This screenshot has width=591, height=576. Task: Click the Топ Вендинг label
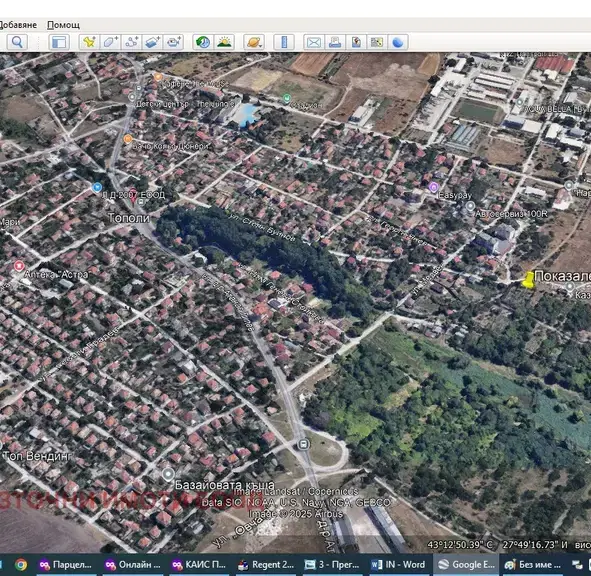coord(37,456)
